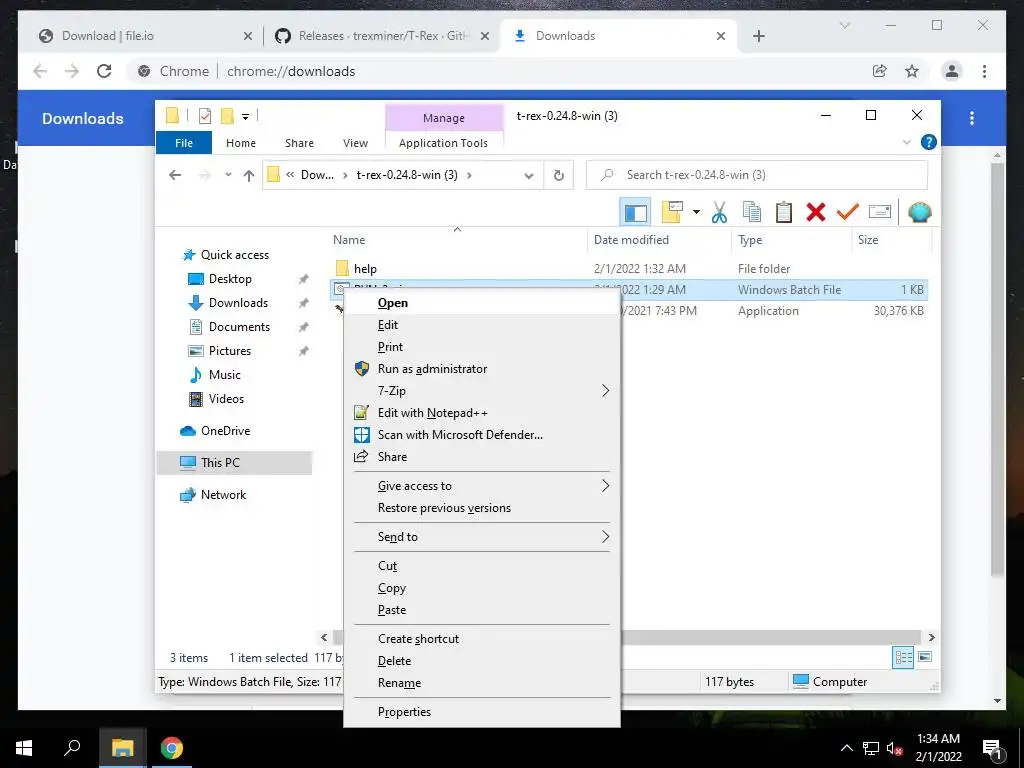The height and width of the screenshot is (768, 1024).
Task: Choose Edit with Notepad++
Action: (x=482, y=413)
